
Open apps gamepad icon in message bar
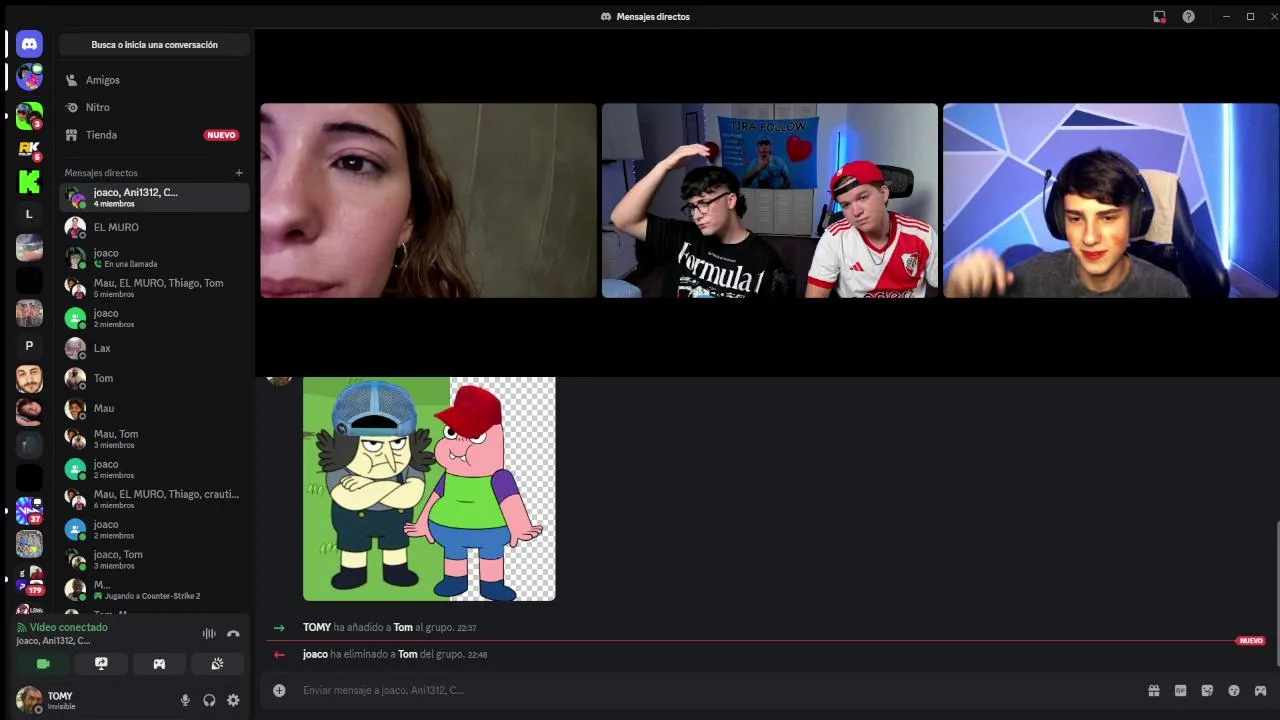tap(1260, 690)
